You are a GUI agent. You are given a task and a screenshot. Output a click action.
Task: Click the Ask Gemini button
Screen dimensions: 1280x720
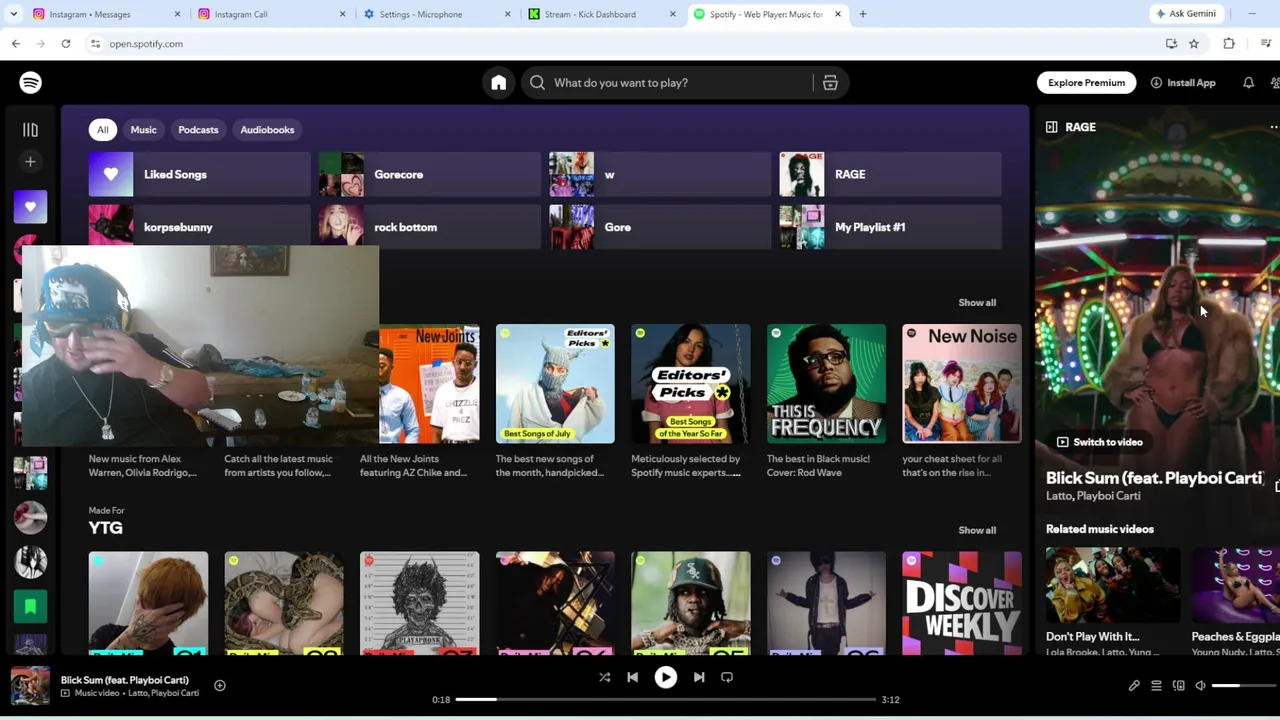pyautogui.click(x=1187, y=14)
